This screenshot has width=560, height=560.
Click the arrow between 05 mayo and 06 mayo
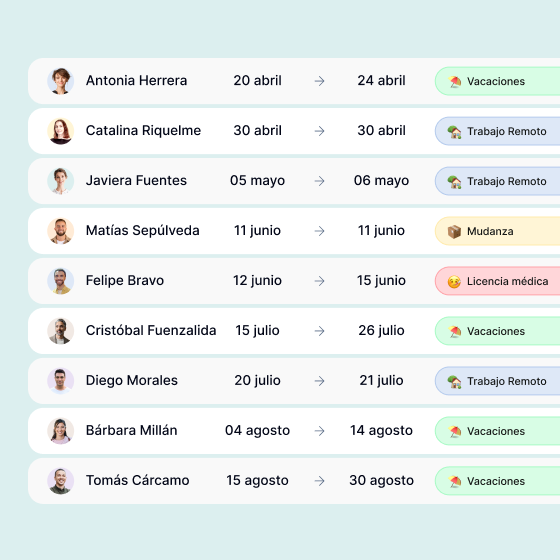(319, 181)
